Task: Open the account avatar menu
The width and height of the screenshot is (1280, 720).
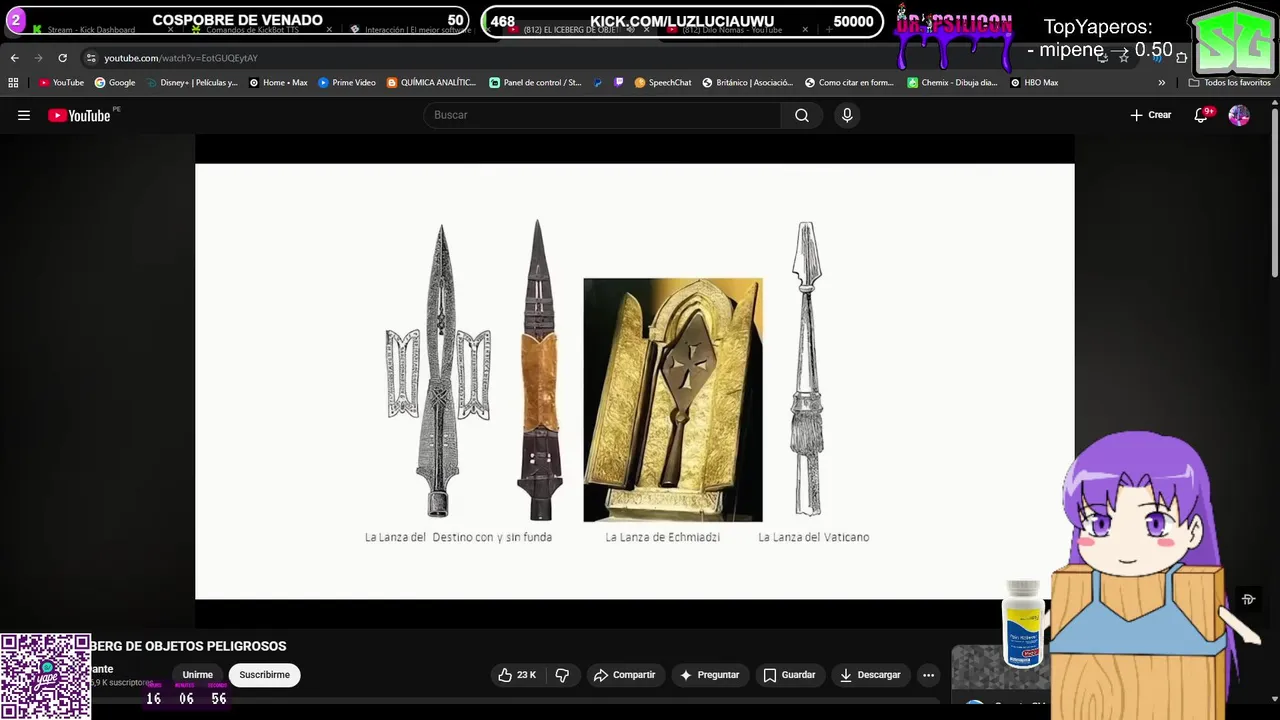Action: click(x=1239, y=115)
